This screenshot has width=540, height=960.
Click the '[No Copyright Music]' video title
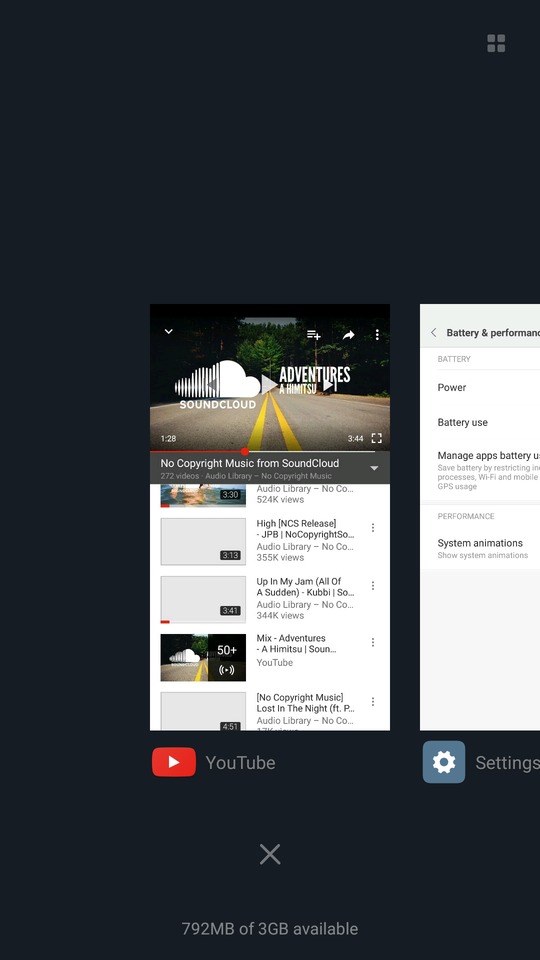coord(300,697)
